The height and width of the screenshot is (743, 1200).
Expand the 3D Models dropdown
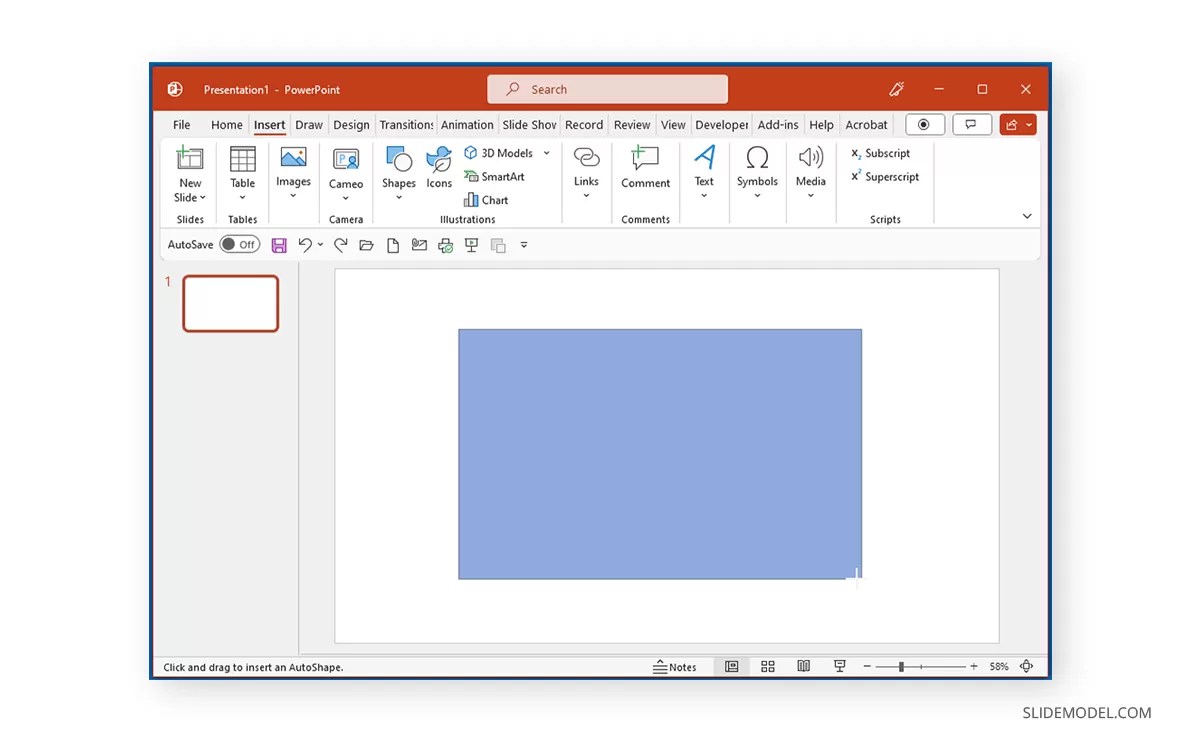tap(546, 152)
